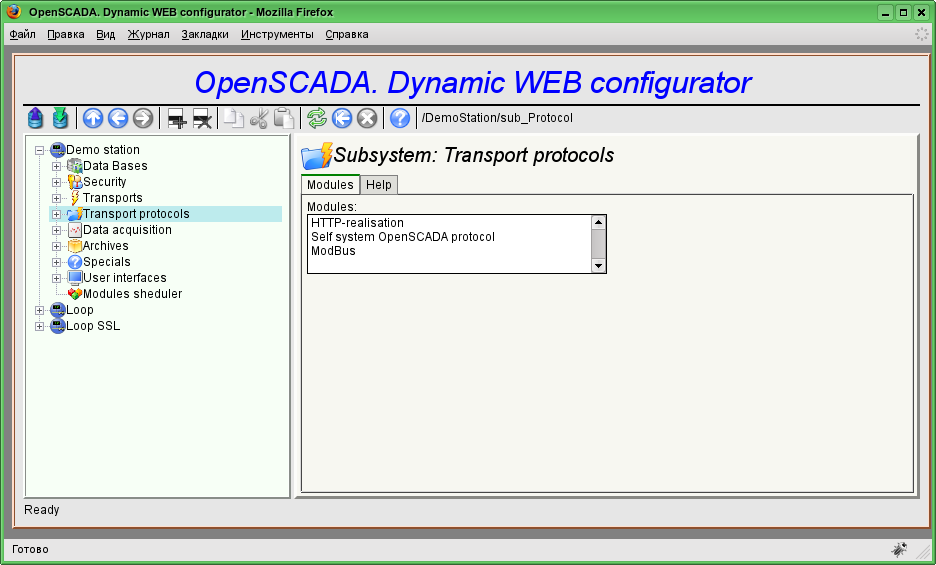Expand the Archives tree node

point(56,246)
